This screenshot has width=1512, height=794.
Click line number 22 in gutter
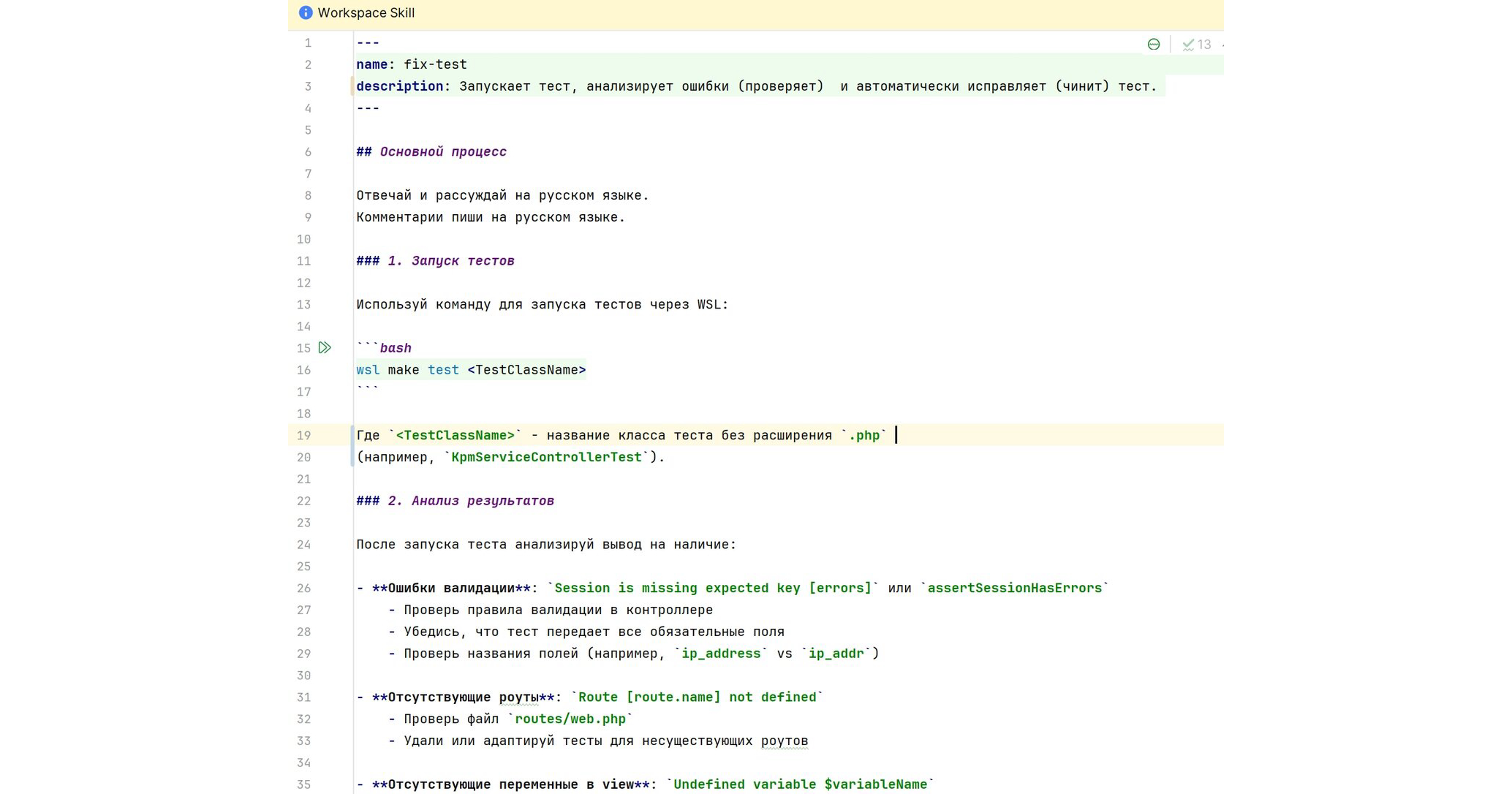(303, 501)
